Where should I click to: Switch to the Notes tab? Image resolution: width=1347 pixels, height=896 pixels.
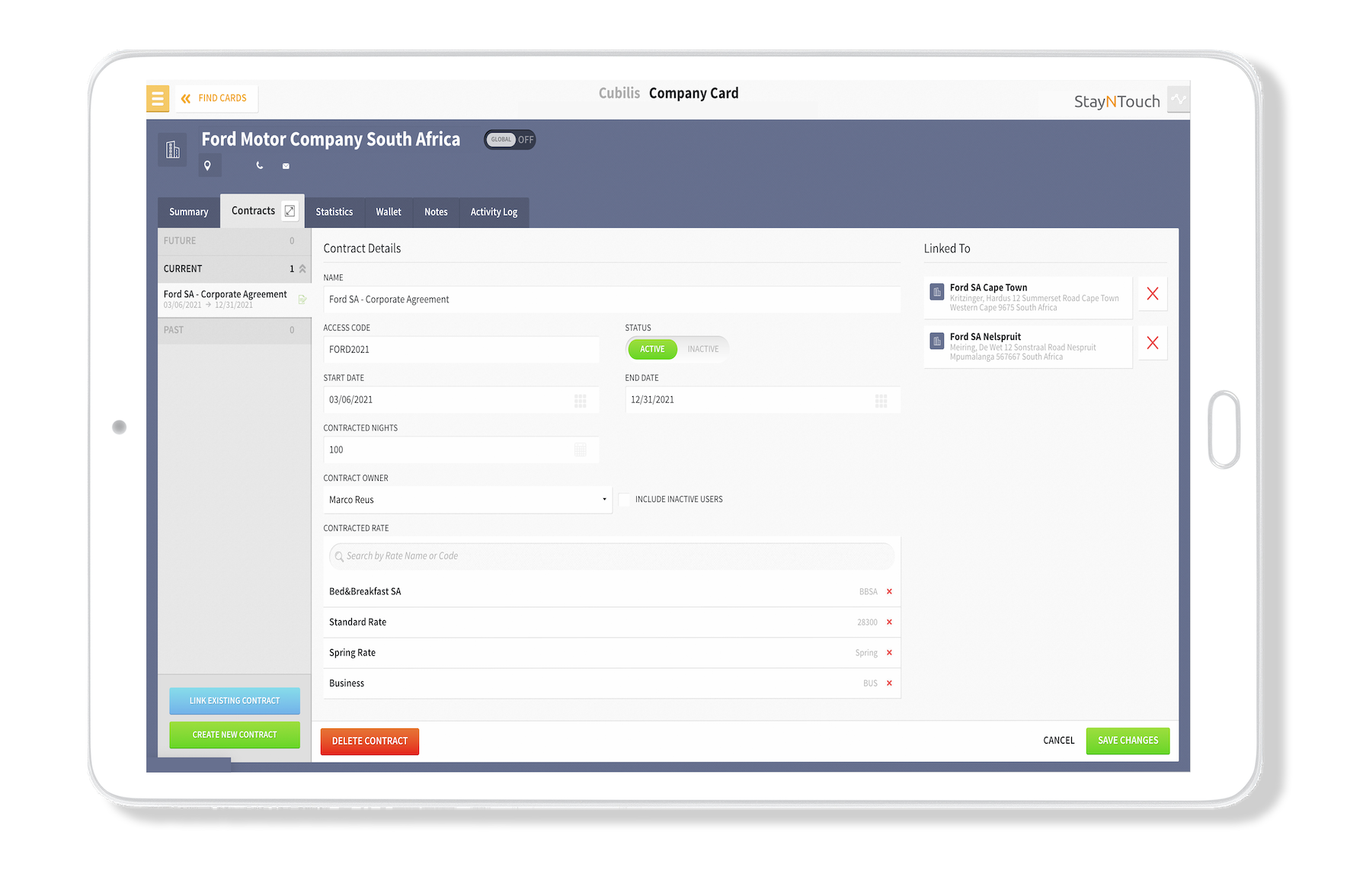tap(436, 212)
